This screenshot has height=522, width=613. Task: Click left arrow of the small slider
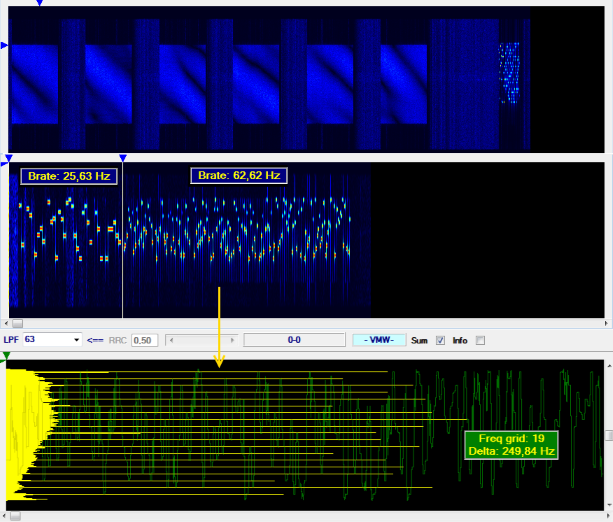pyautogui.click(x=171, y=340)
